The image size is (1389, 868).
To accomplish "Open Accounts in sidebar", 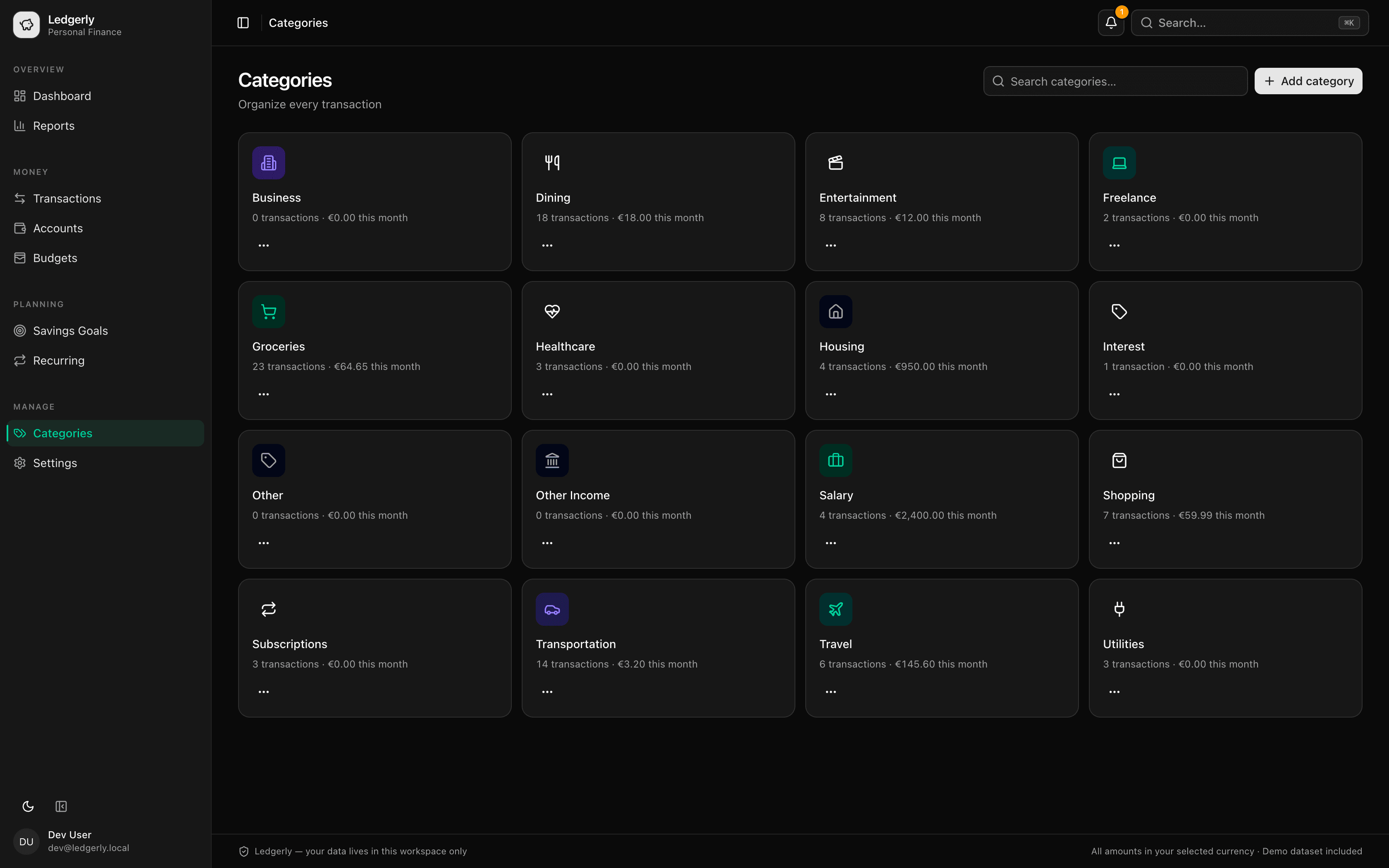I will pos(105,229).
